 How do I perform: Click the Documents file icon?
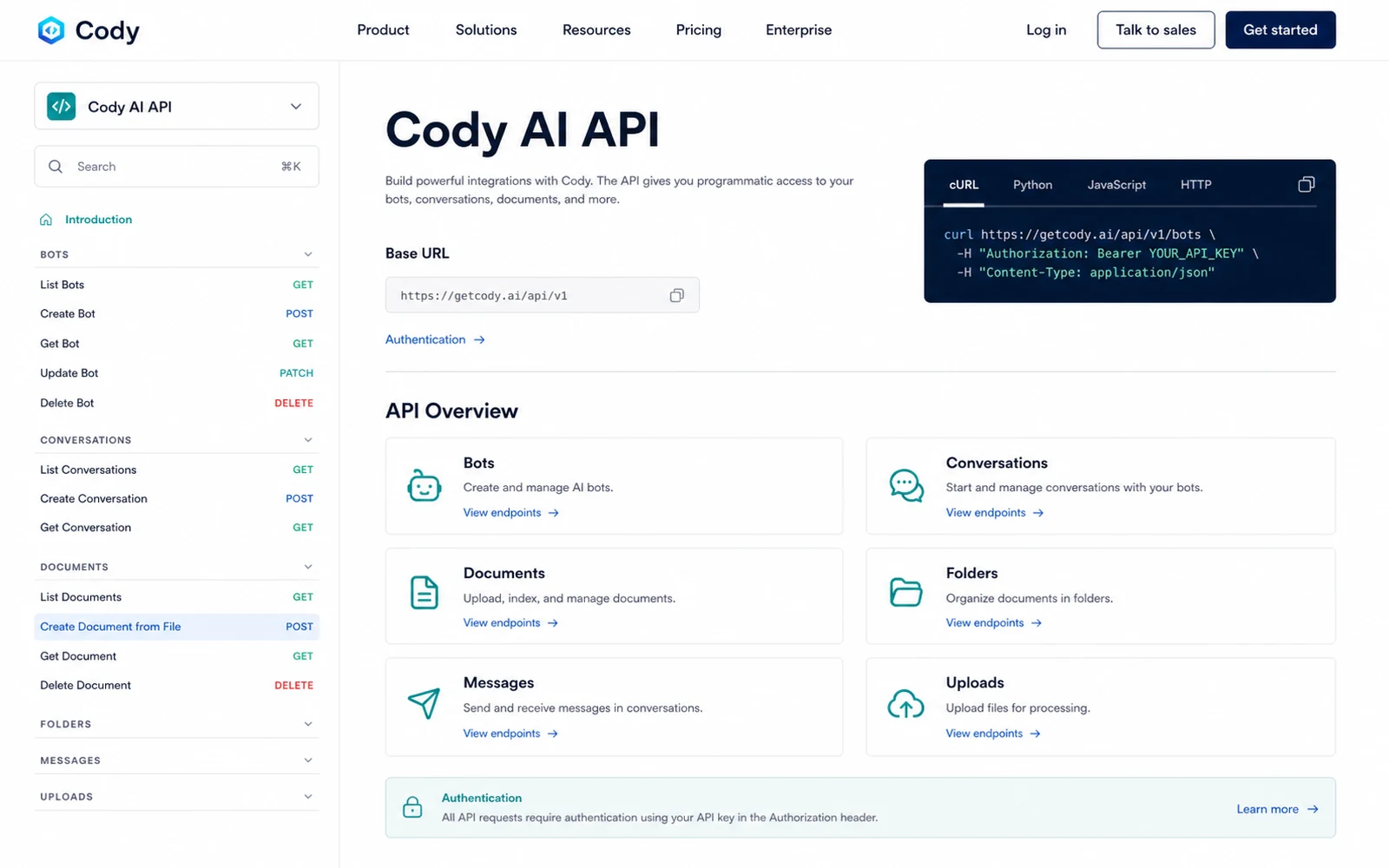425,593
